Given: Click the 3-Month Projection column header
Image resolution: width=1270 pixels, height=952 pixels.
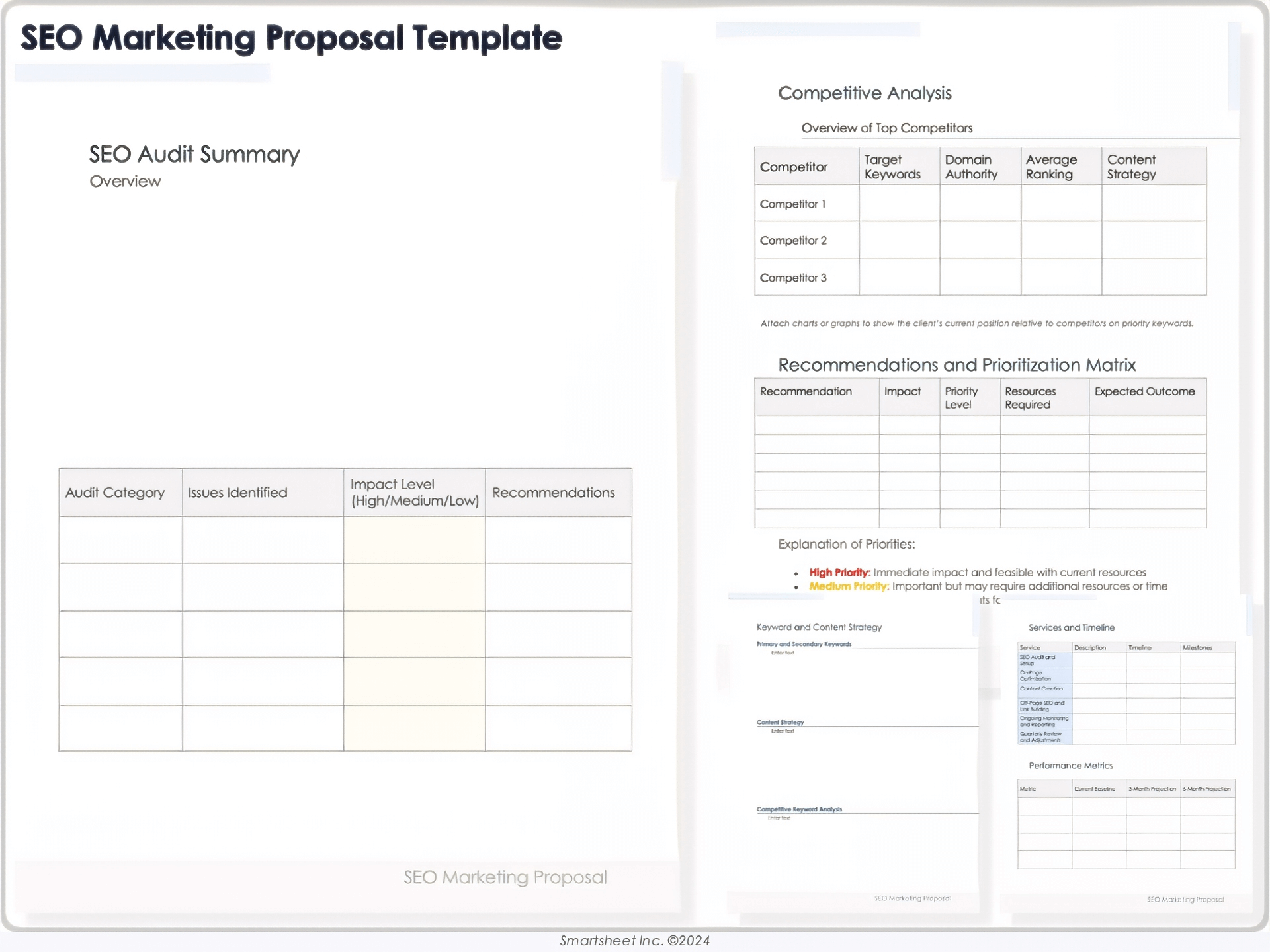Looking at the screenshot, I should [x=1152, y=789].
